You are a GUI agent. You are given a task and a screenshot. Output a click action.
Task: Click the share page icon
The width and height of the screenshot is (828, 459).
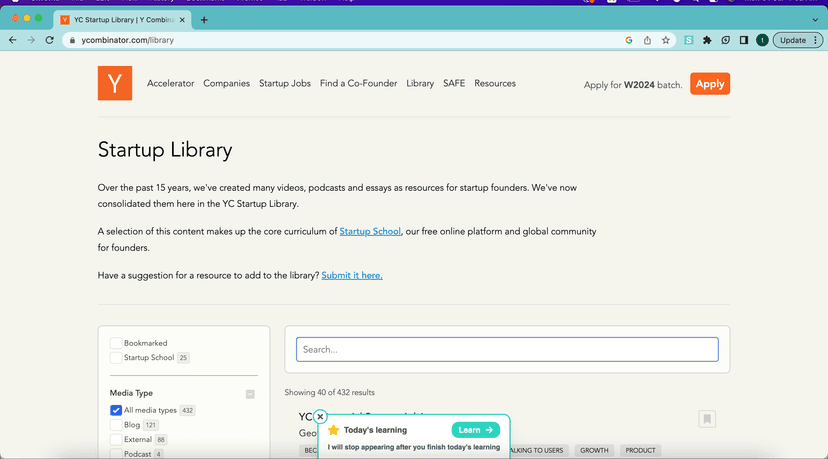tap(647, 40)
